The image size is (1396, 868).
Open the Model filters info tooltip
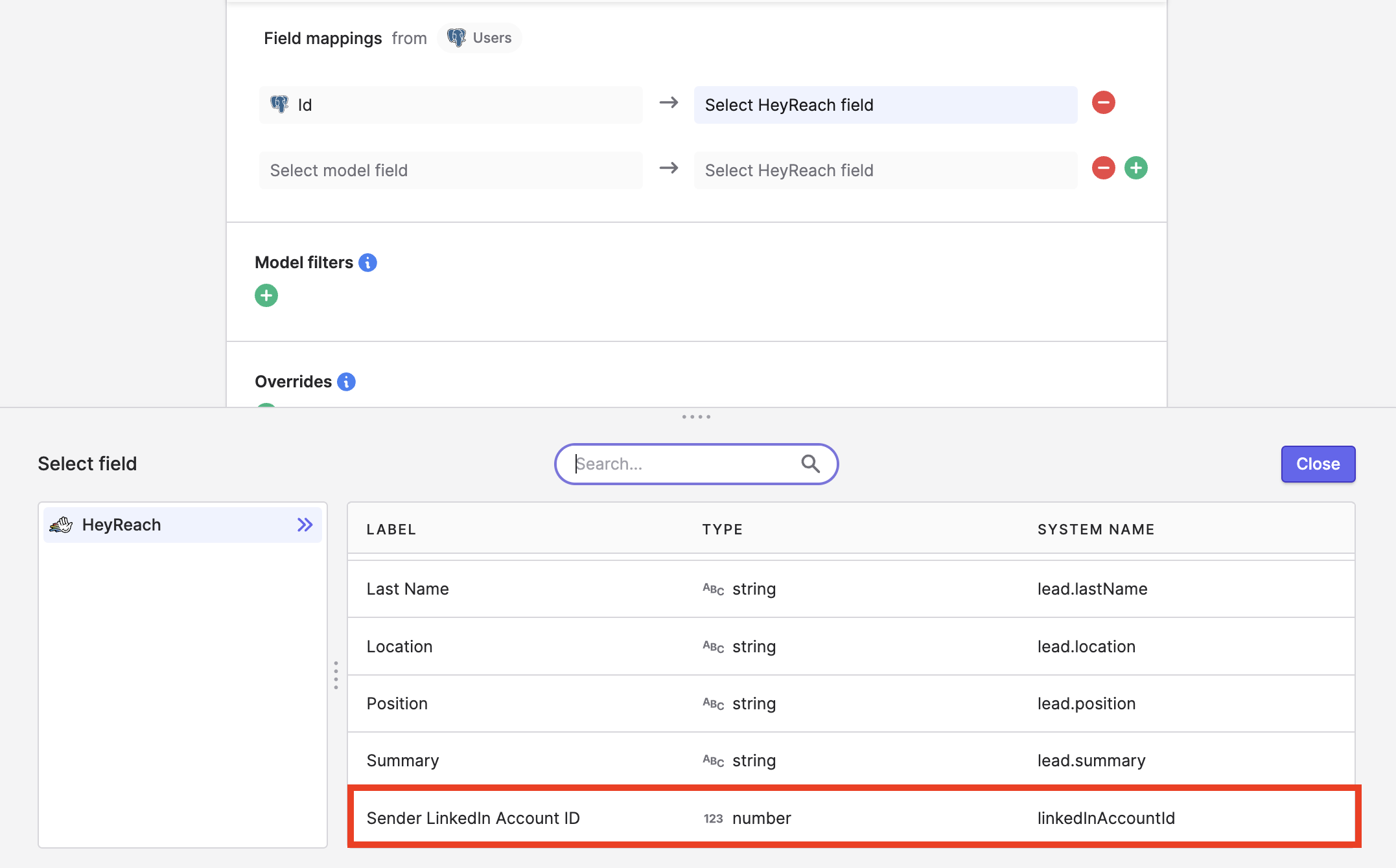(367, 263)
